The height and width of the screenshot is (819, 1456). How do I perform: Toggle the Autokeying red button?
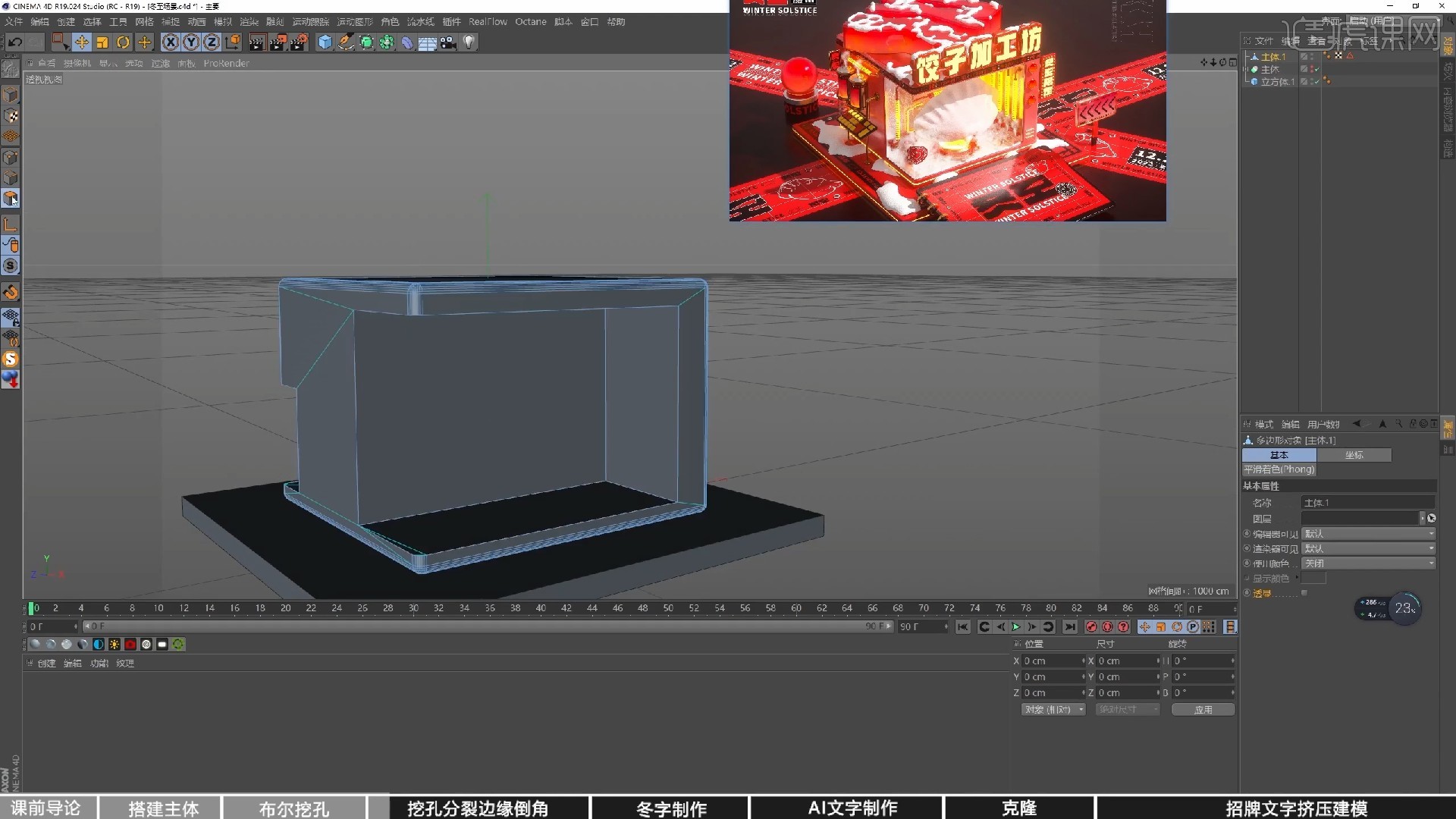pos(1107,627)
